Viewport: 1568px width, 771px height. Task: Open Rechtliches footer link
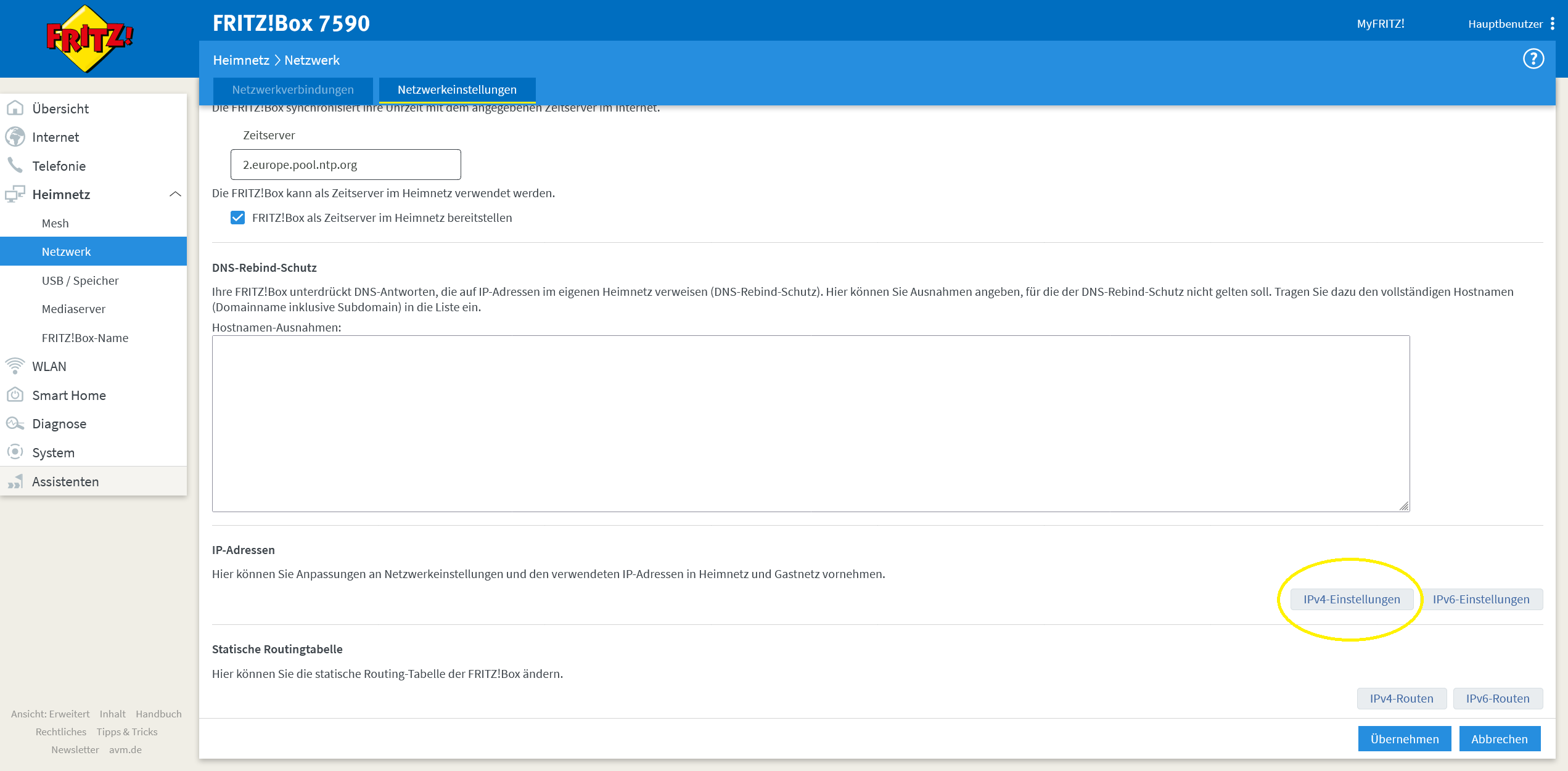tap(60, 732)
